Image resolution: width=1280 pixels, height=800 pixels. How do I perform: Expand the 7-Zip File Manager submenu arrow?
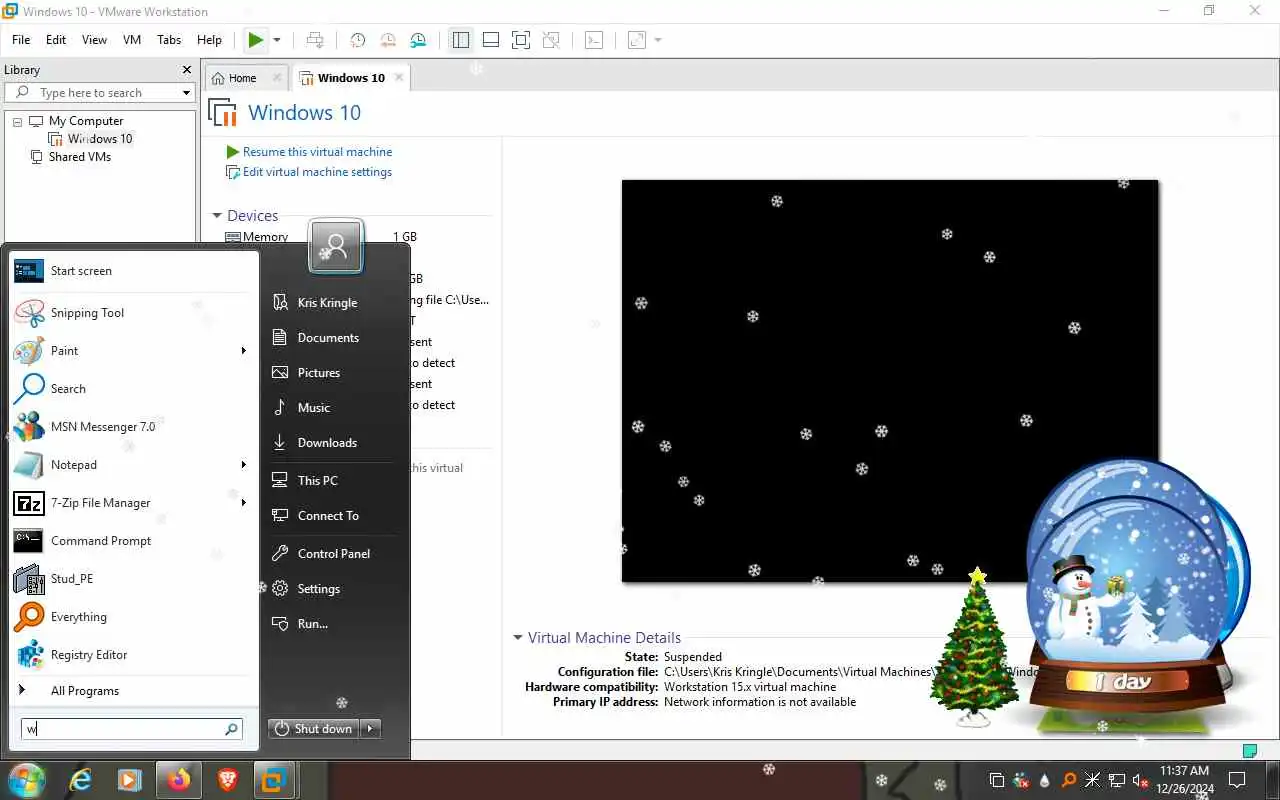(243, 503)
